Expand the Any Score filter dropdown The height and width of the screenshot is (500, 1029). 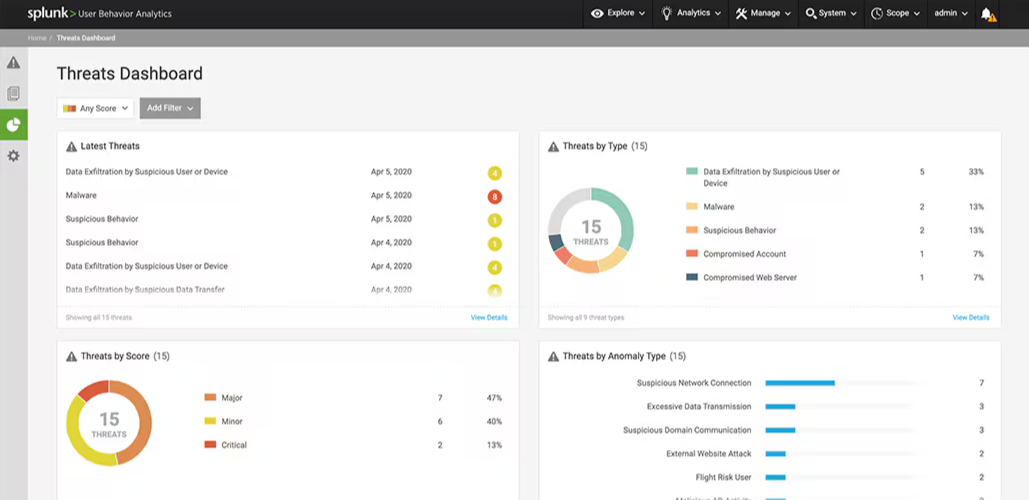coord(95,108)
